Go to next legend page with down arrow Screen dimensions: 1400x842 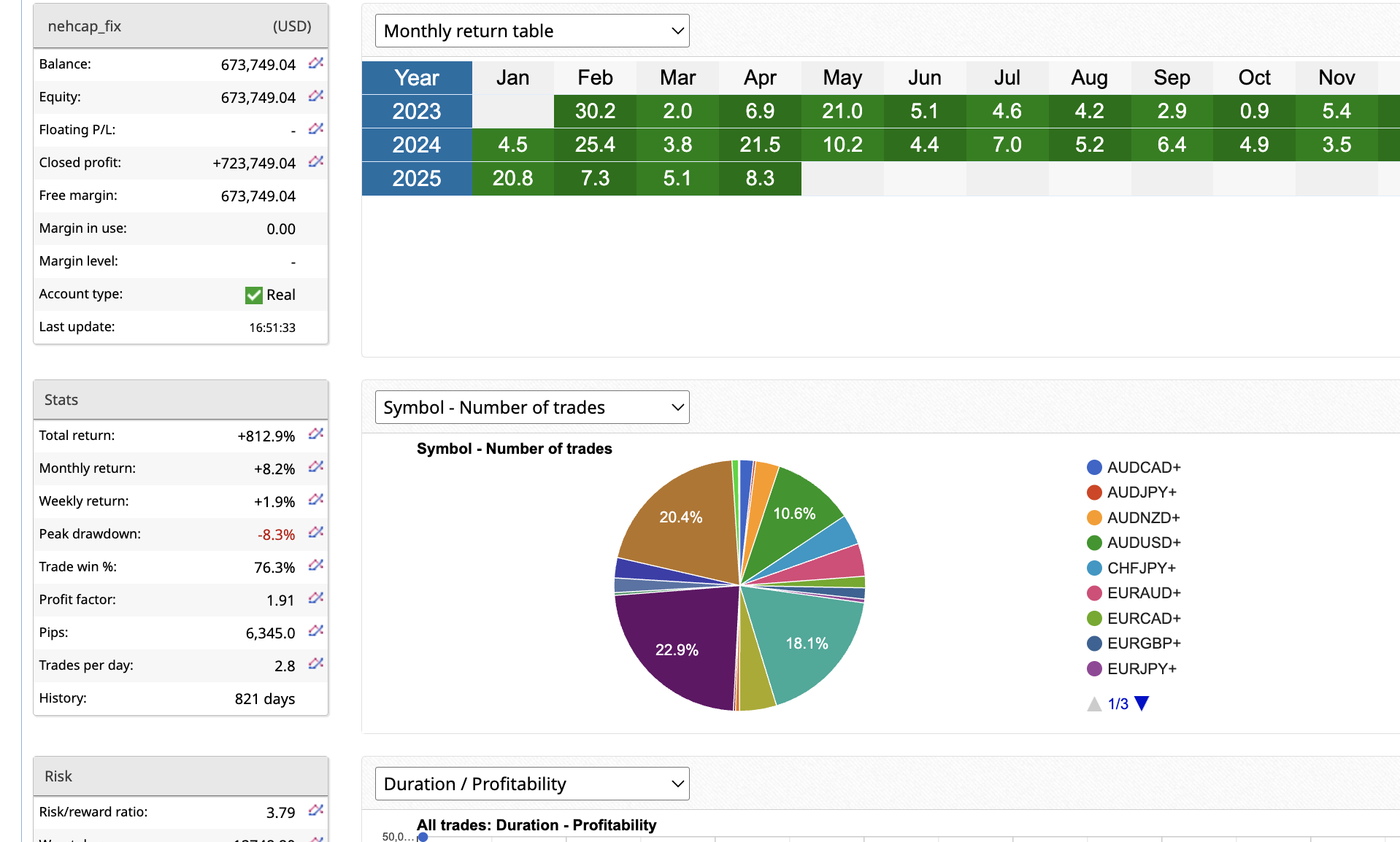(x=1142, y=703)
